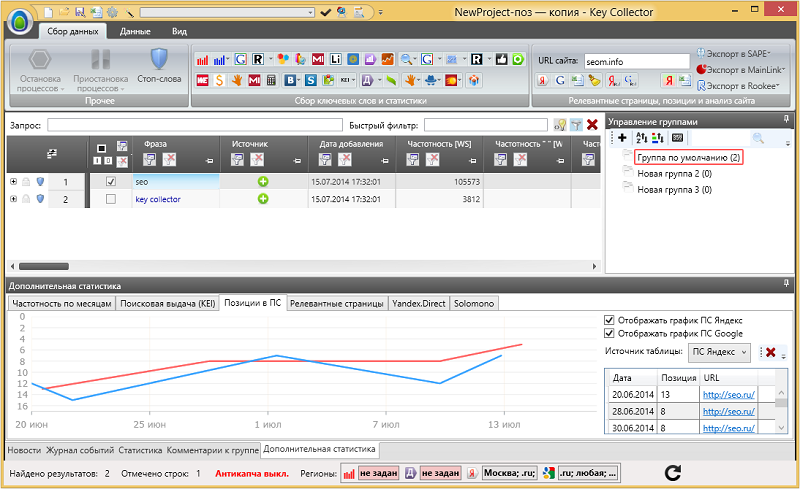Open the Релевантные страницы tab
This screenshot has height=489, width=800.
tap(337, 303)
